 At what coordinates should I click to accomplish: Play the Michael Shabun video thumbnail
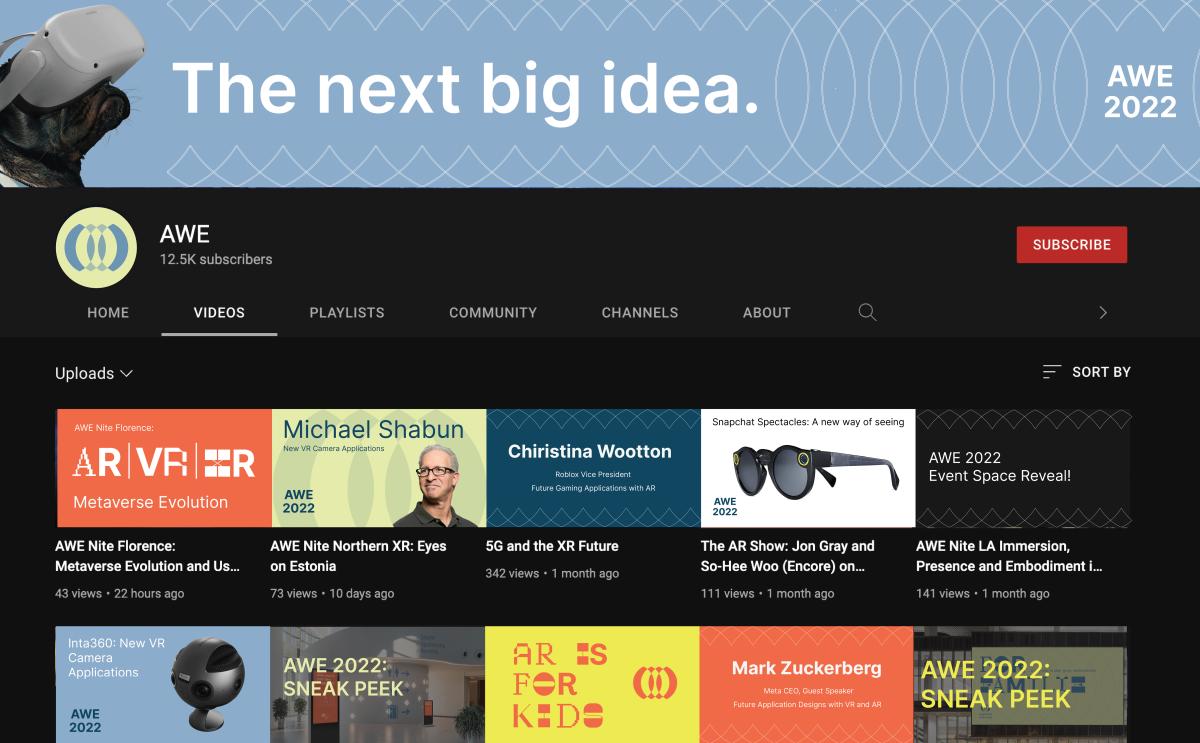378,468
